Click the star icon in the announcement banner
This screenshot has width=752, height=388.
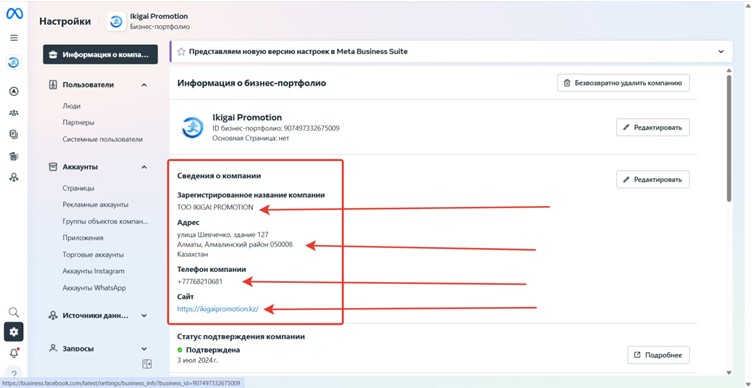tap(181, 51)
